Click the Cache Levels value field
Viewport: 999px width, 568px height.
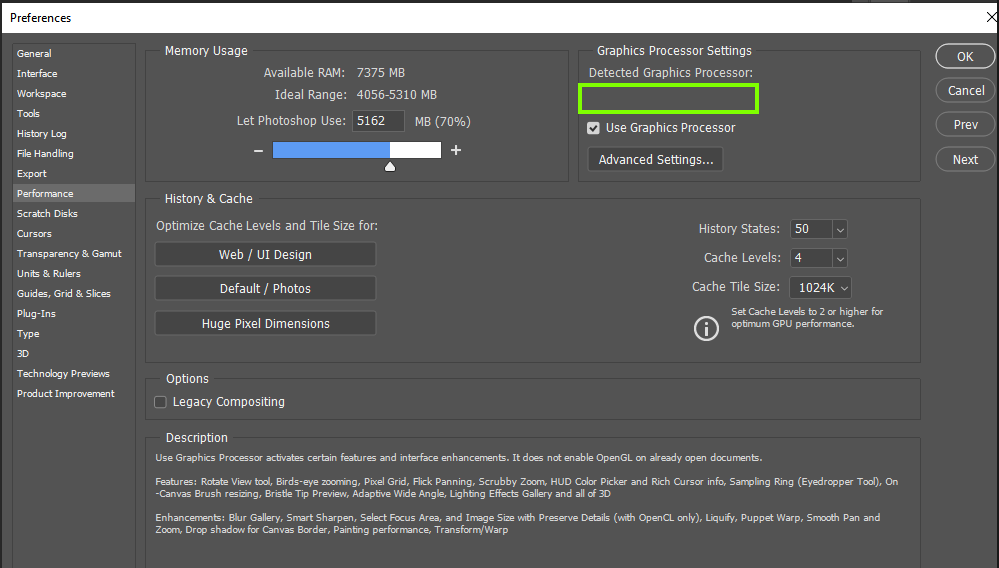tap(811, 259)
